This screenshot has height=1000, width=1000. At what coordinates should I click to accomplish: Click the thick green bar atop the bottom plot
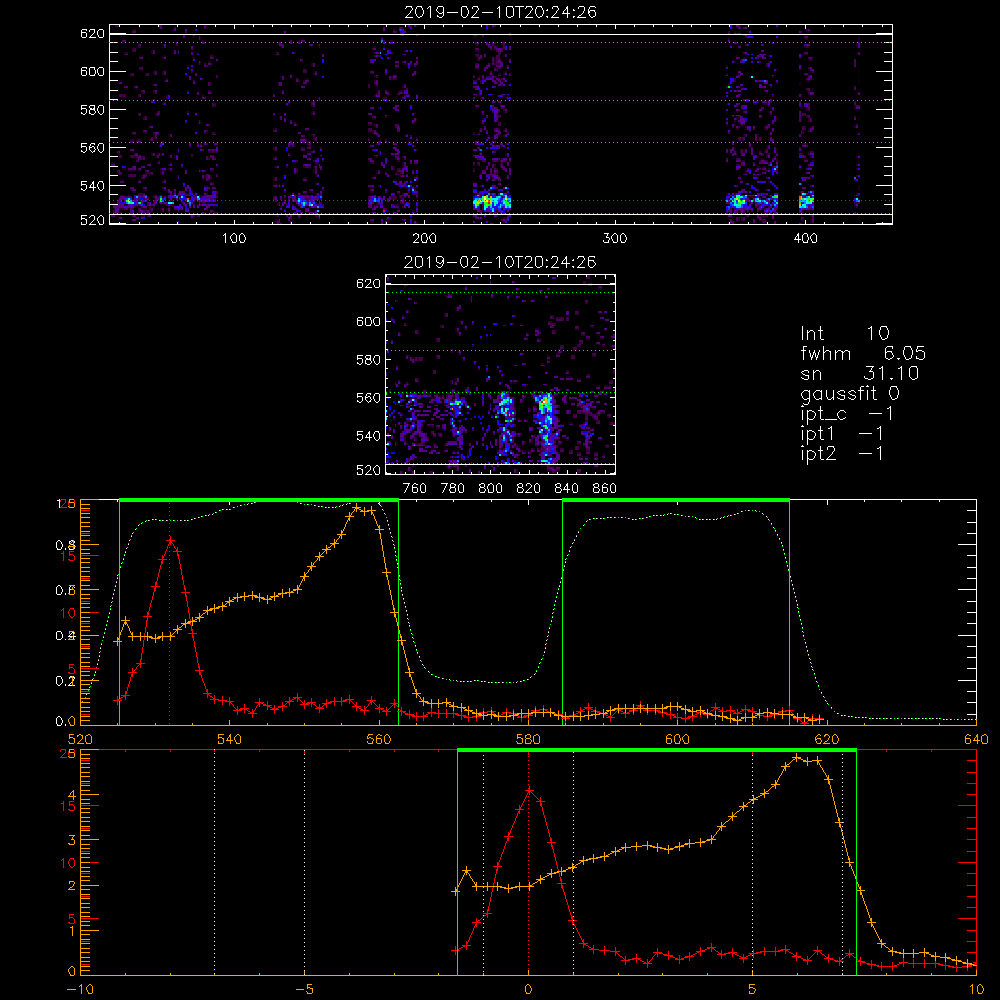(656, 750)
